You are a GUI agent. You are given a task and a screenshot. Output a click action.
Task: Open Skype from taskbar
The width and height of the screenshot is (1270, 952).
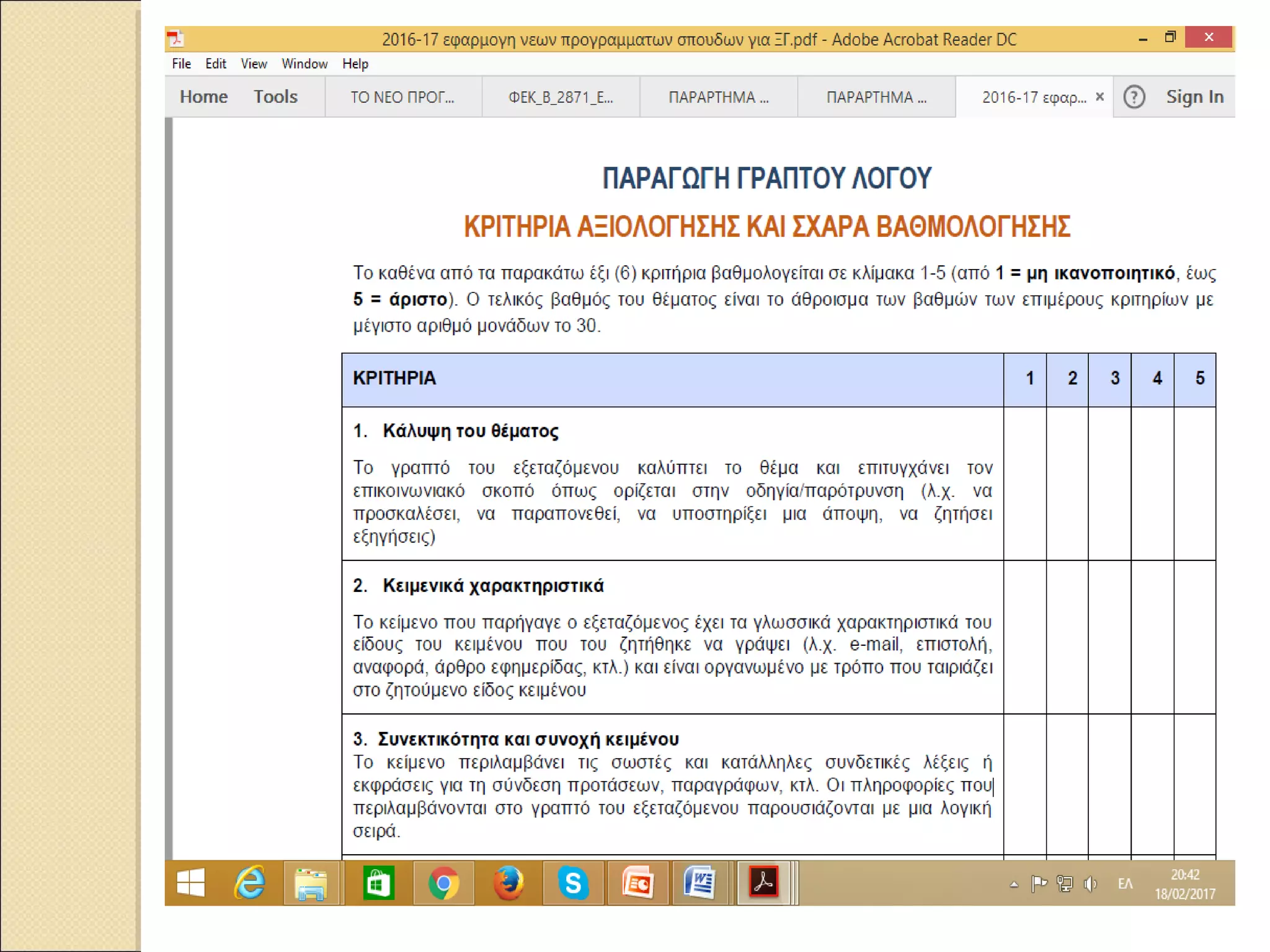point(573,883)
